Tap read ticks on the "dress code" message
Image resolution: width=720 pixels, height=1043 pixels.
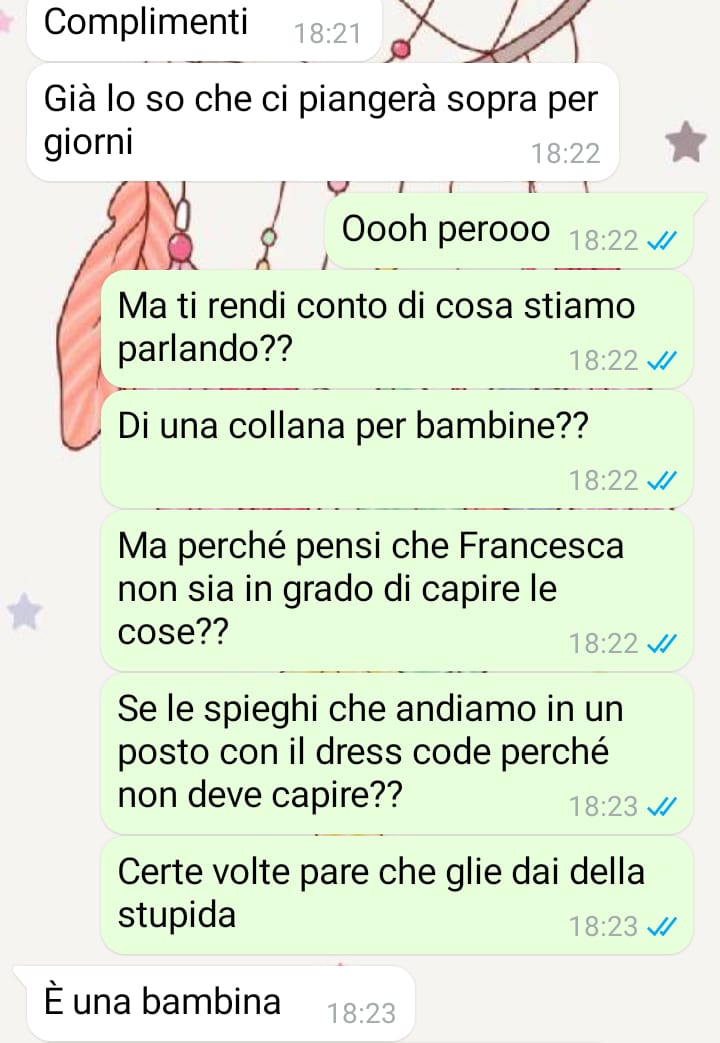662,806
